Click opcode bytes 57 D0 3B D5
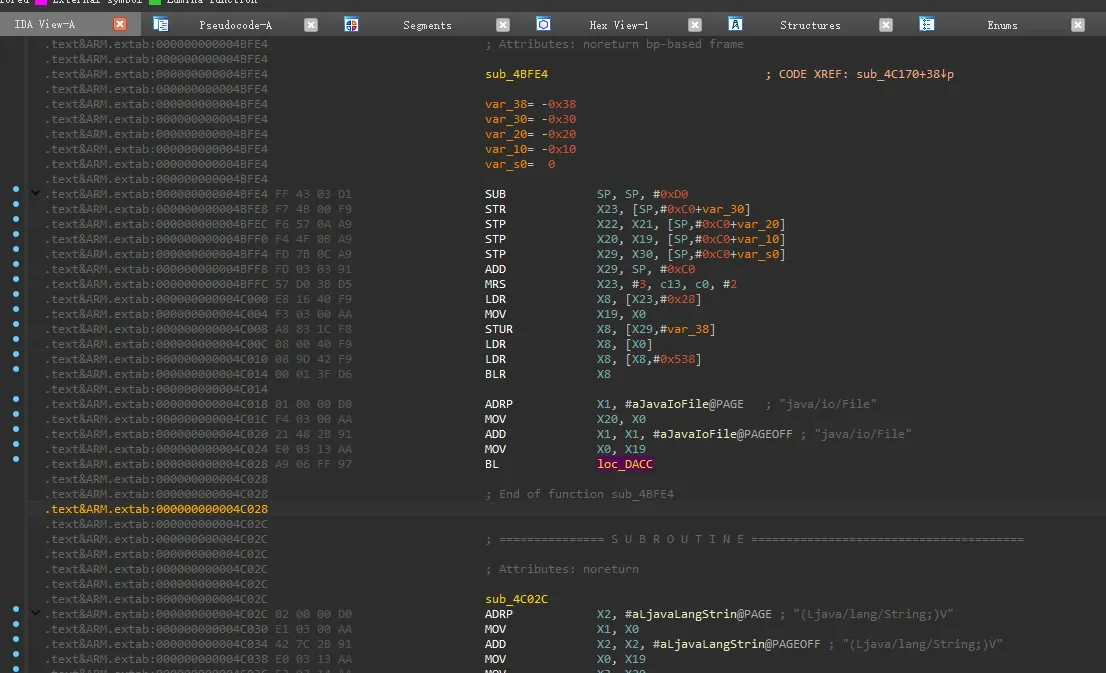The width and height of the screenshot is (1106, 673). tap(313, 284)
